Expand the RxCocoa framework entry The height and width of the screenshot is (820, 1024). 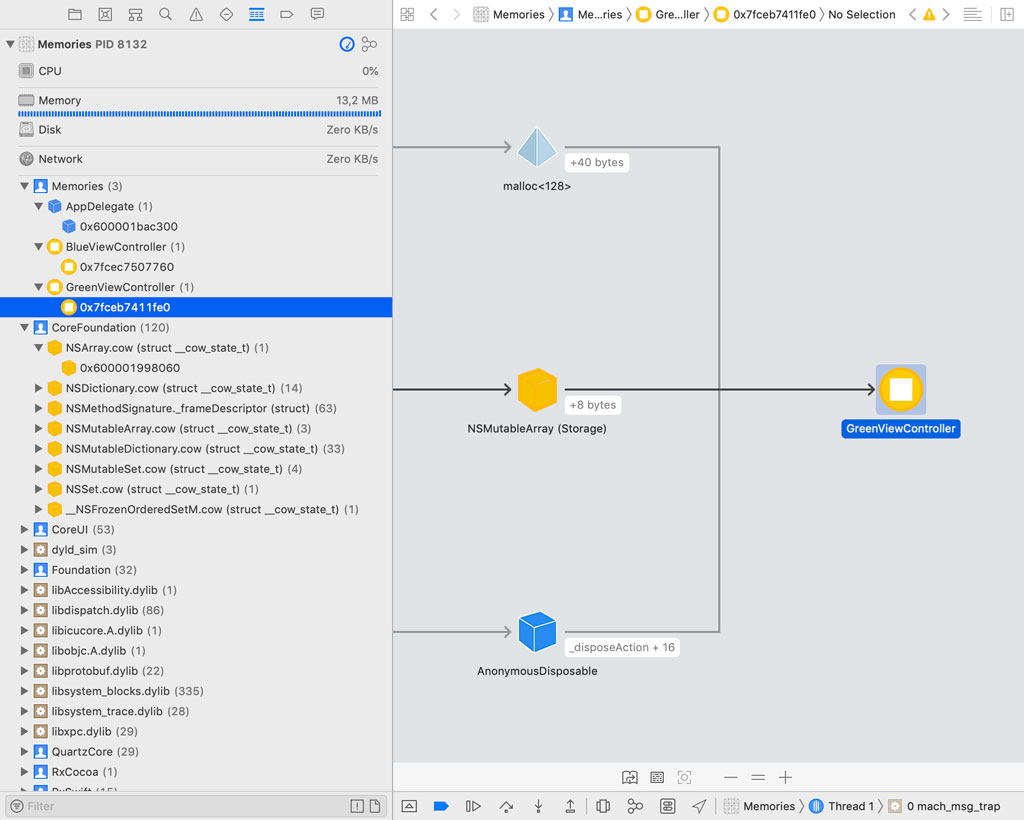tap(24, 772)
